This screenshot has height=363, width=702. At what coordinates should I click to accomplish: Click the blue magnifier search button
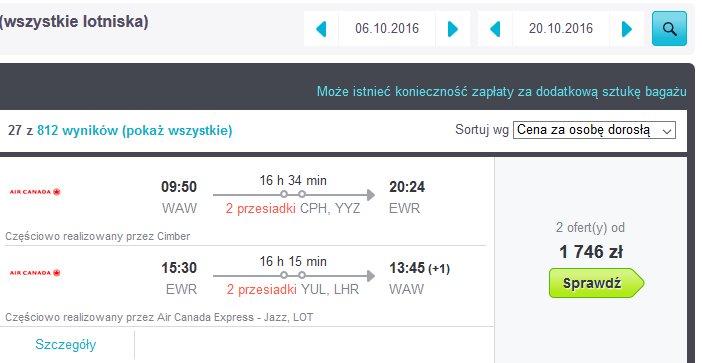point(669,29)
